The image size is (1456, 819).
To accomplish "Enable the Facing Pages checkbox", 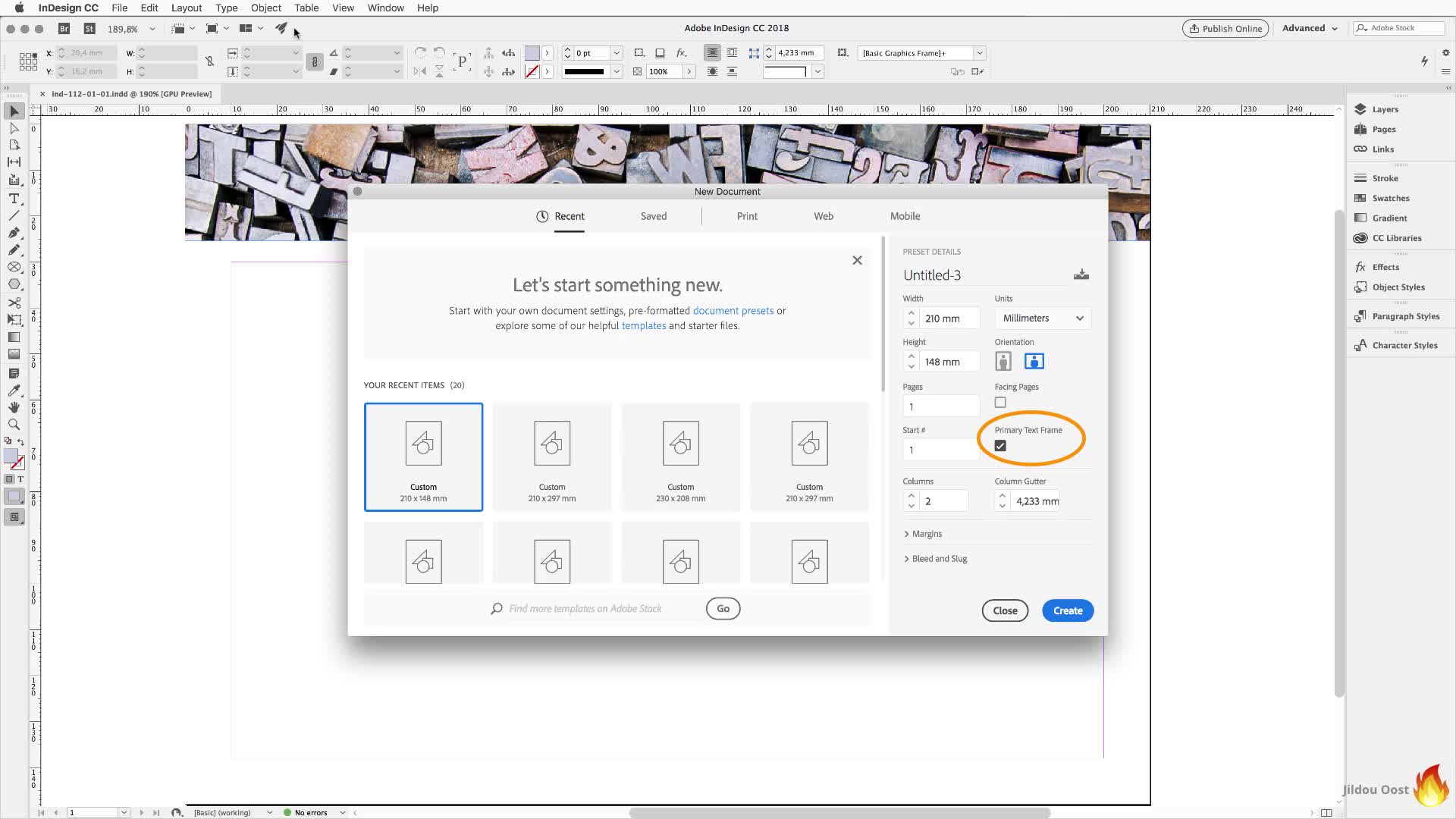I will click(1000, 403).
